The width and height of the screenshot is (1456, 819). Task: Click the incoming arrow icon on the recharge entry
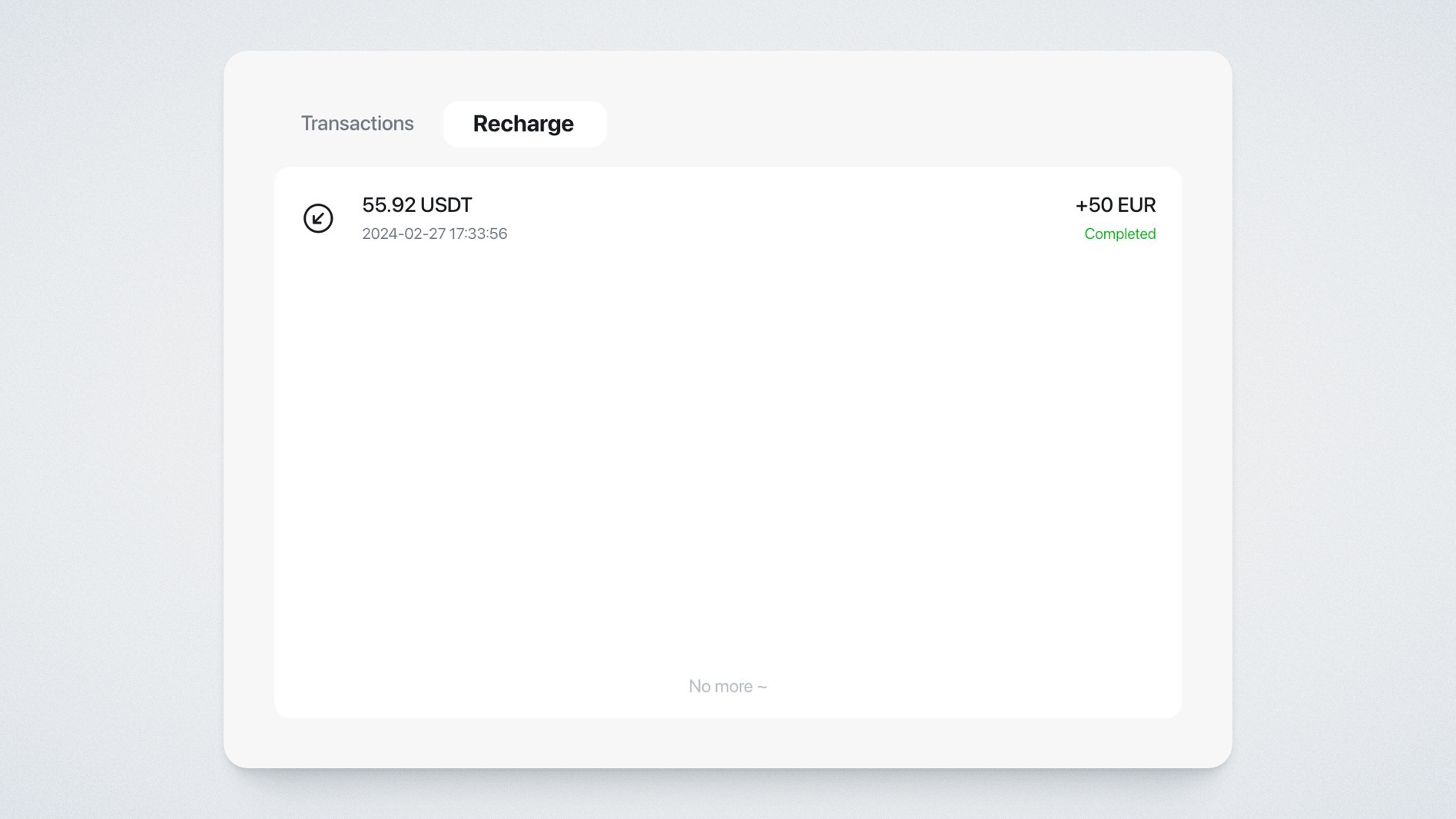pyautogui.click(x=318, y=218)
